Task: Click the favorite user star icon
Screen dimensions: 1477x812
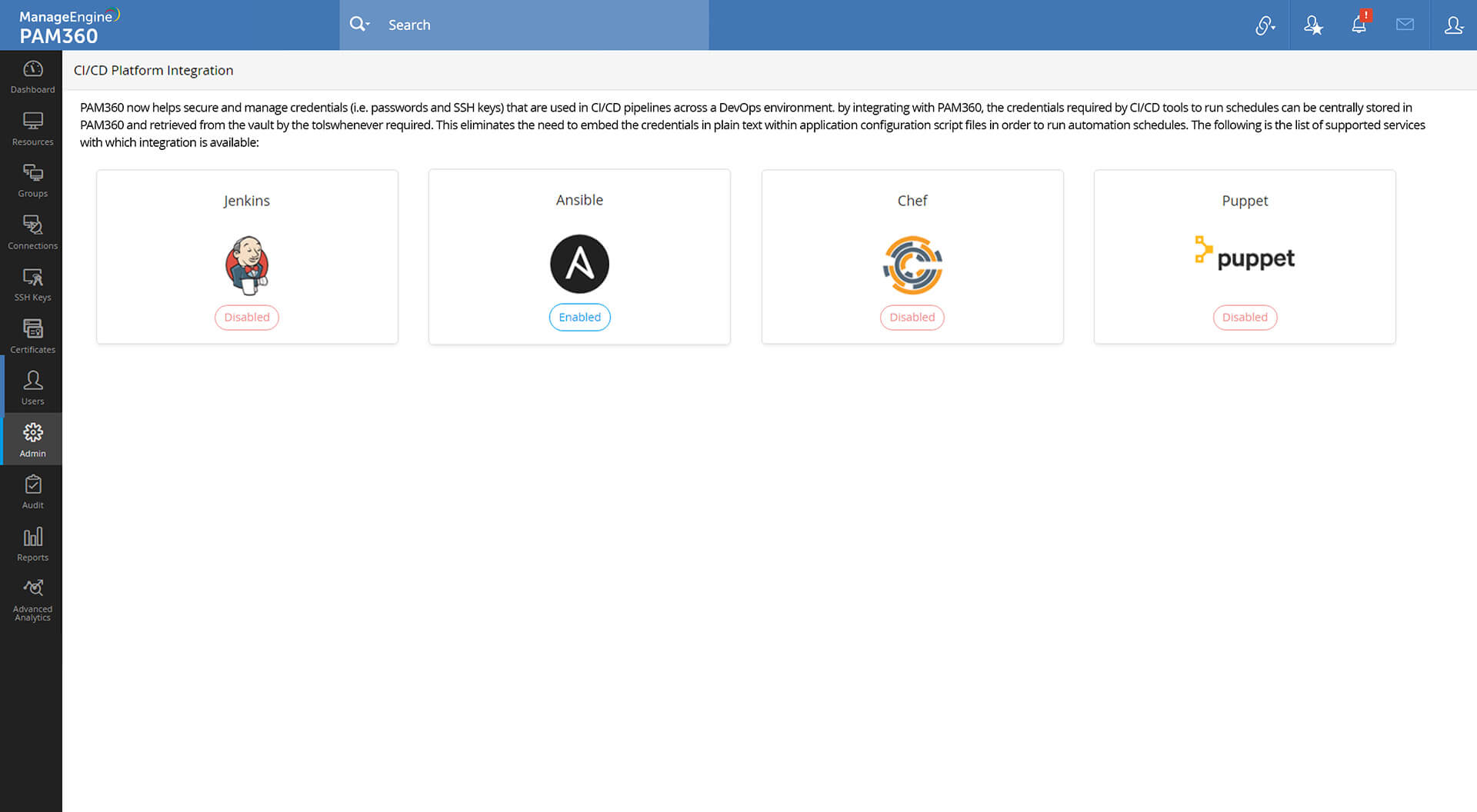Action: [x=1313, y=25]
